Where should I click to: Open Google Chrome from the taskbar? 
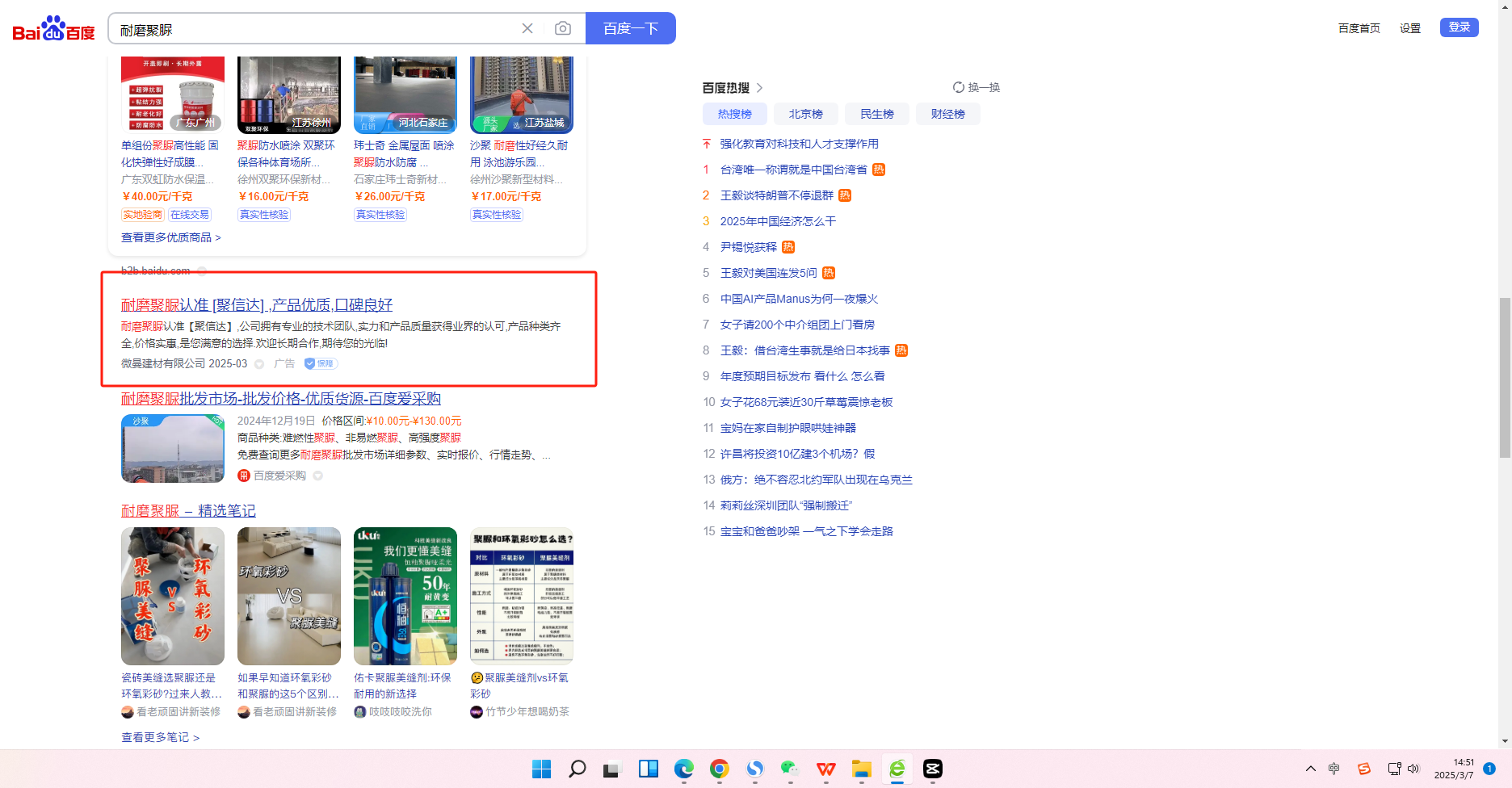(x=719, y=769)
